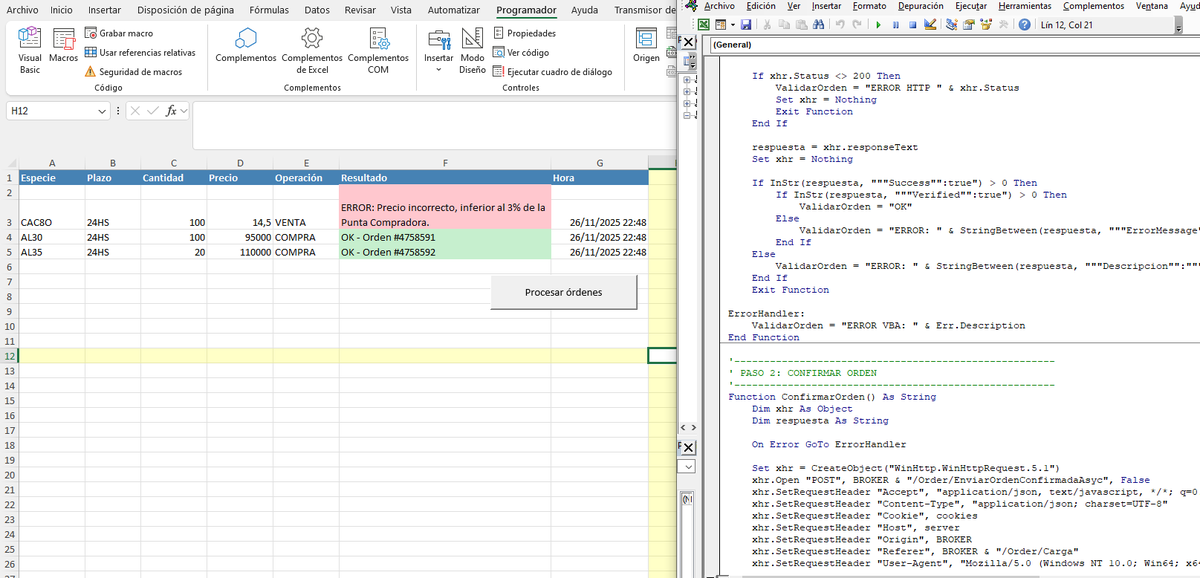Open the Ayuda ribbon tab
The width and height of the screenshot is (1200, 578).
584,9
